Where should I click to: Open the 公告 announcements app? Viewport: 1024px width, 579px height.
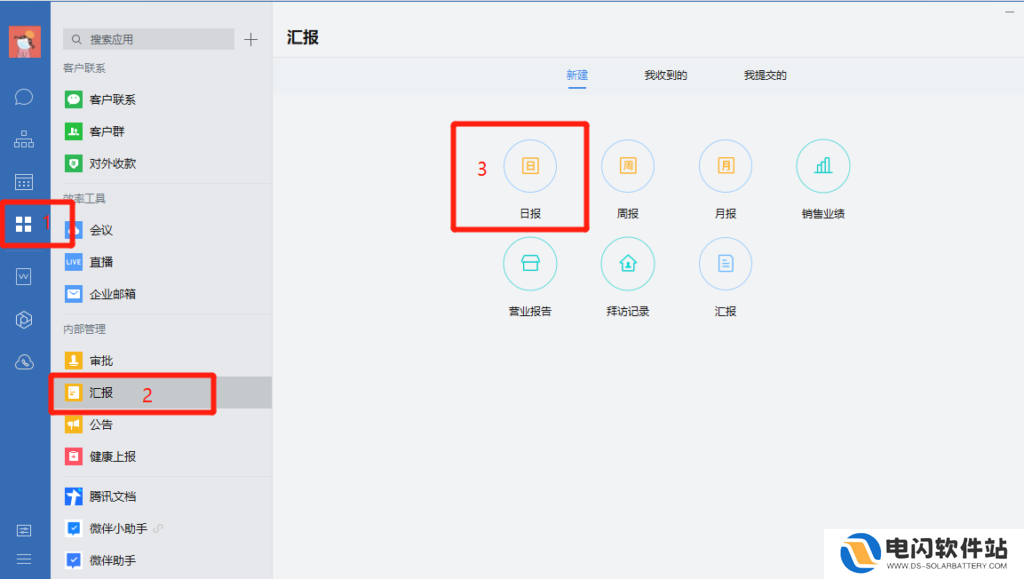tap(161, 425)
